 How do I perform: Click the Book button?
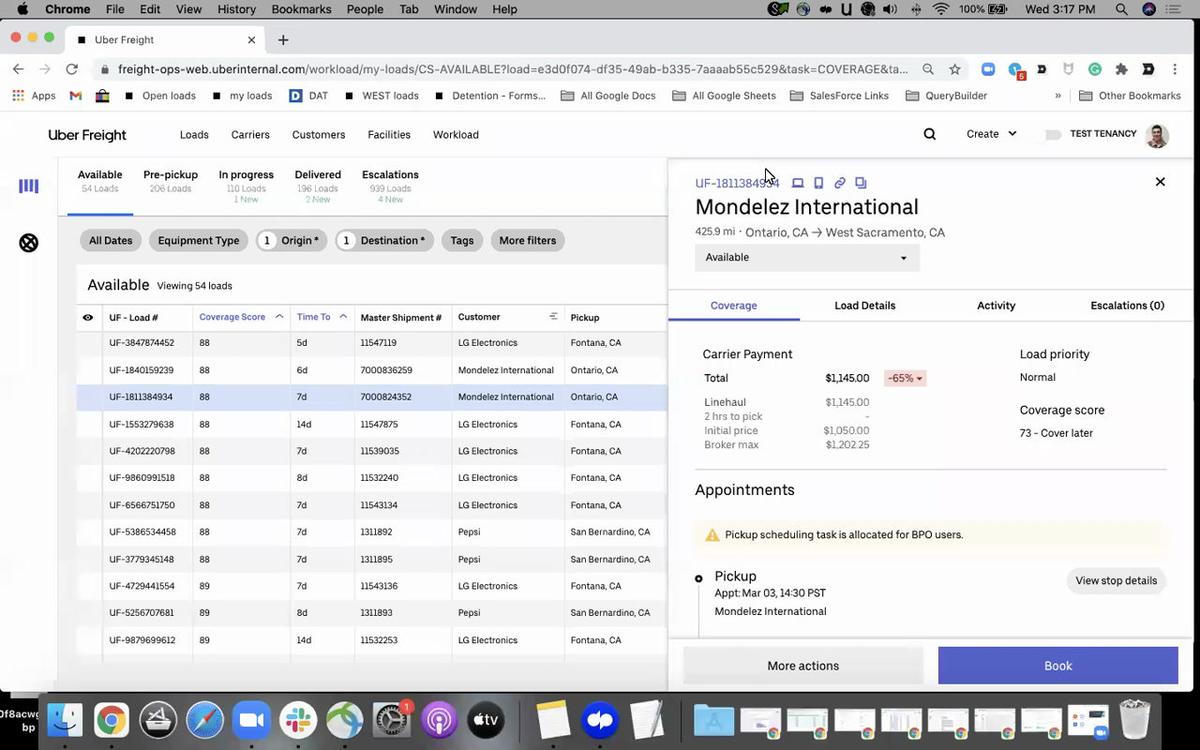(1058, 666)
